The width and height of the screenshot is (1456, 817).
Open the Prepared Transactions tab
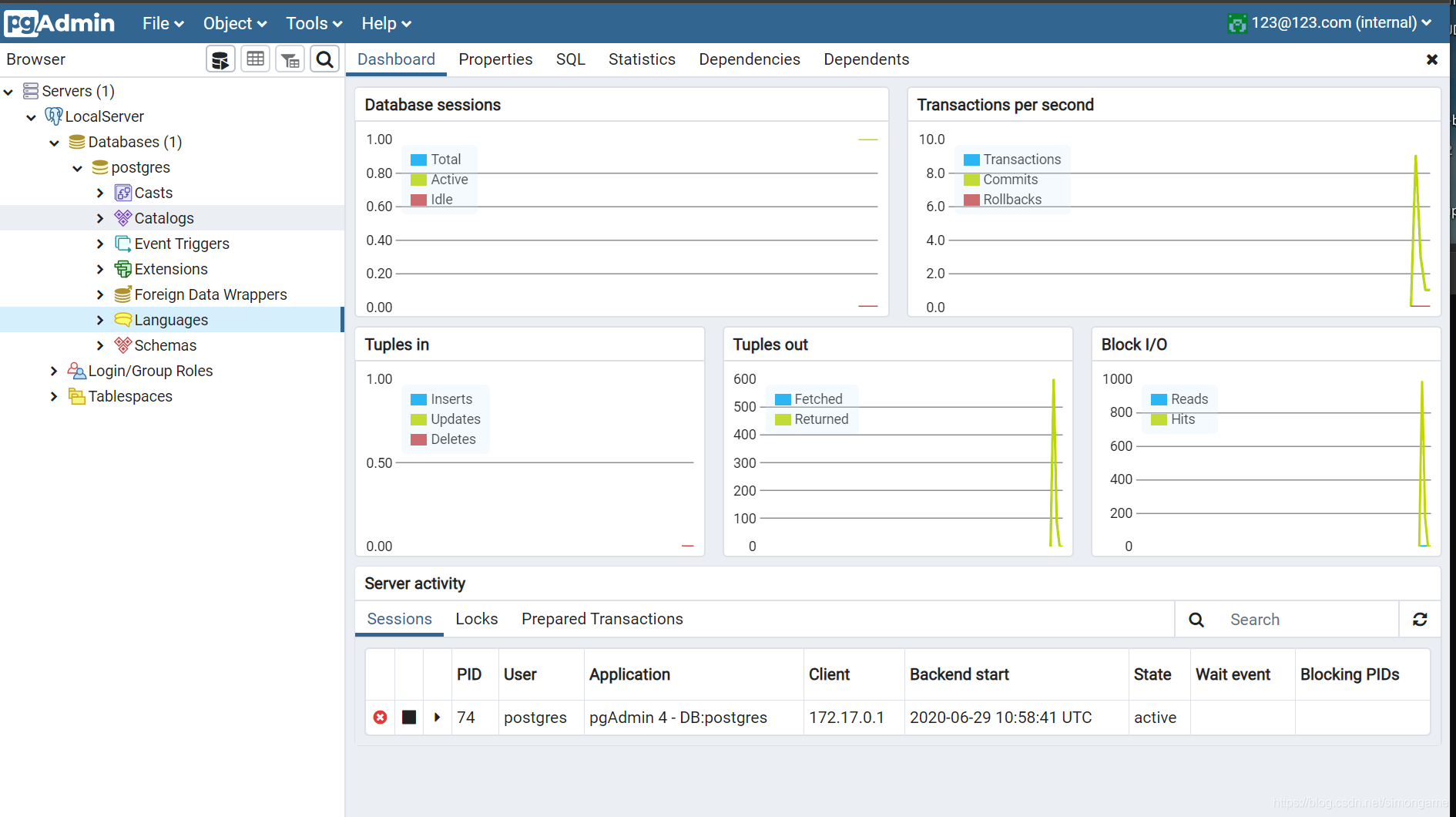(602, 619)
